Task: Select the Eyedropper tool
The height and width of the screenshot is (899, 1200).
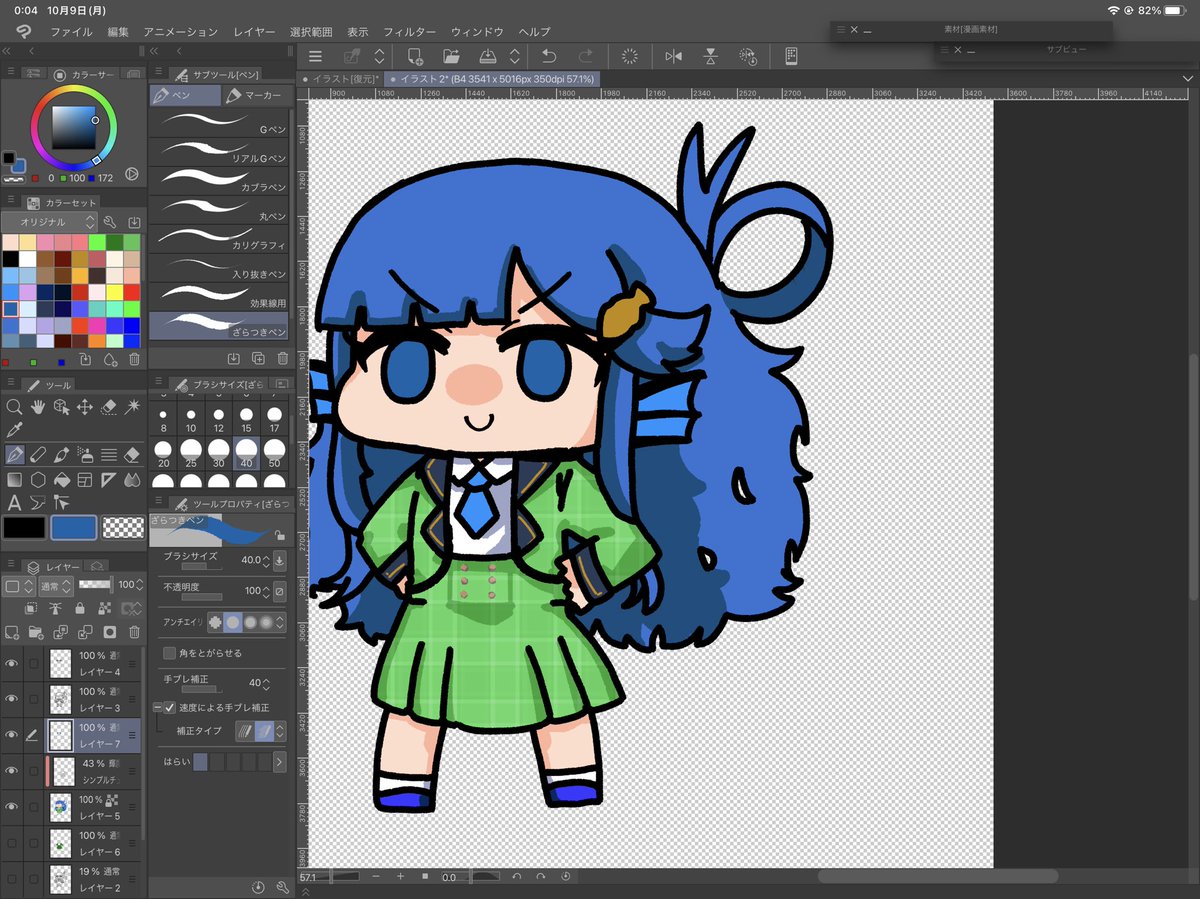Action: [14, 429]
